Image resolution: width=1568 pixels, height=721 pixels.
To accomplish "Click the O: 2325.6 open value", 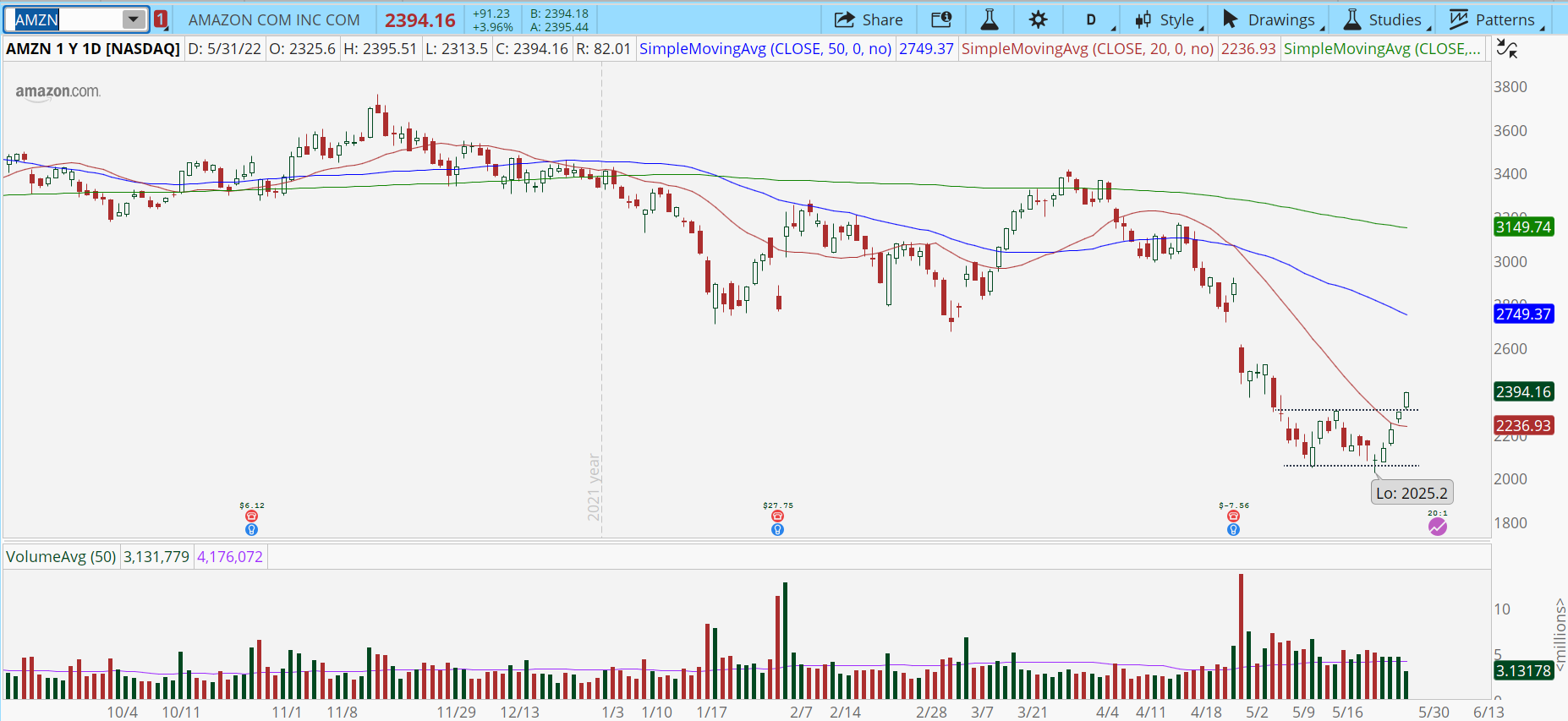I will pyautogui.click(x=302, y=49).
